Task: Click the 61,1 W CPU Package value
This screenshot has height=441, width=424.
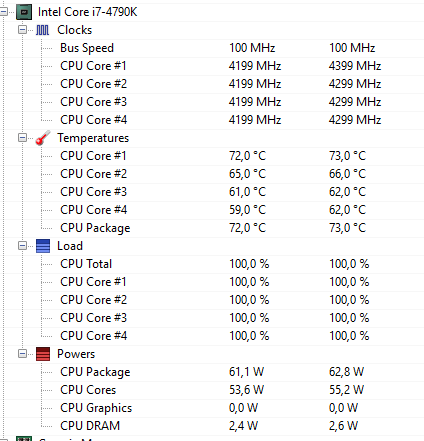Action: click(x=246, y=372)
